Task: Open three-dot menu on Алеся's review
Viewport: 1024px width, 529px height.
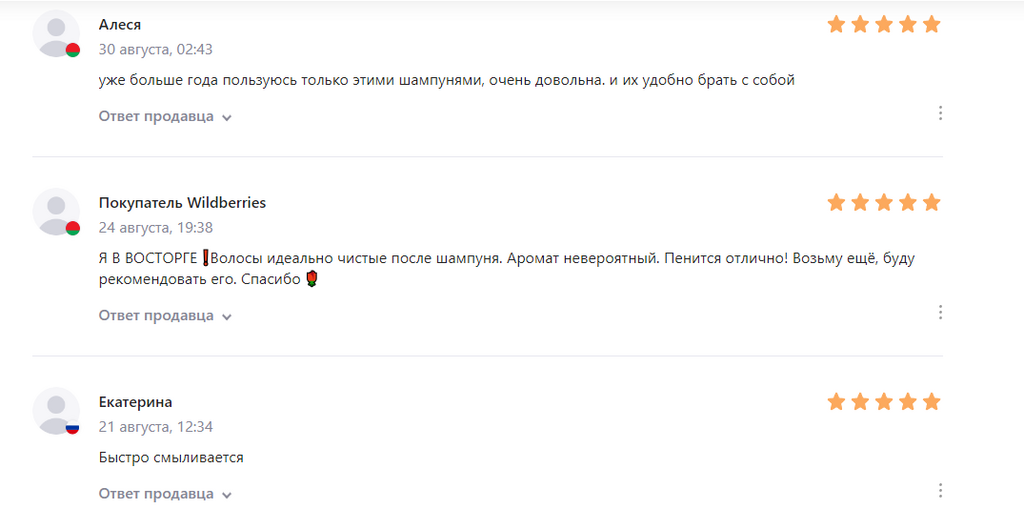Action: click(940, 114)
